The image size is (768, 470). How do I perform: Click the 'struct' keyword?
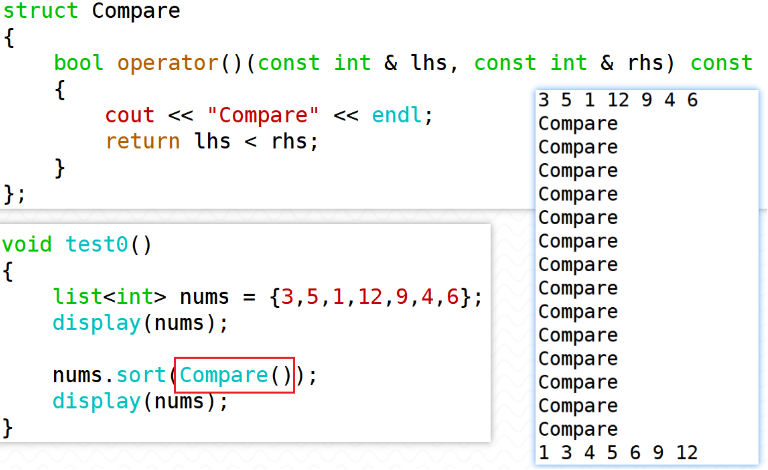[41, 10]
